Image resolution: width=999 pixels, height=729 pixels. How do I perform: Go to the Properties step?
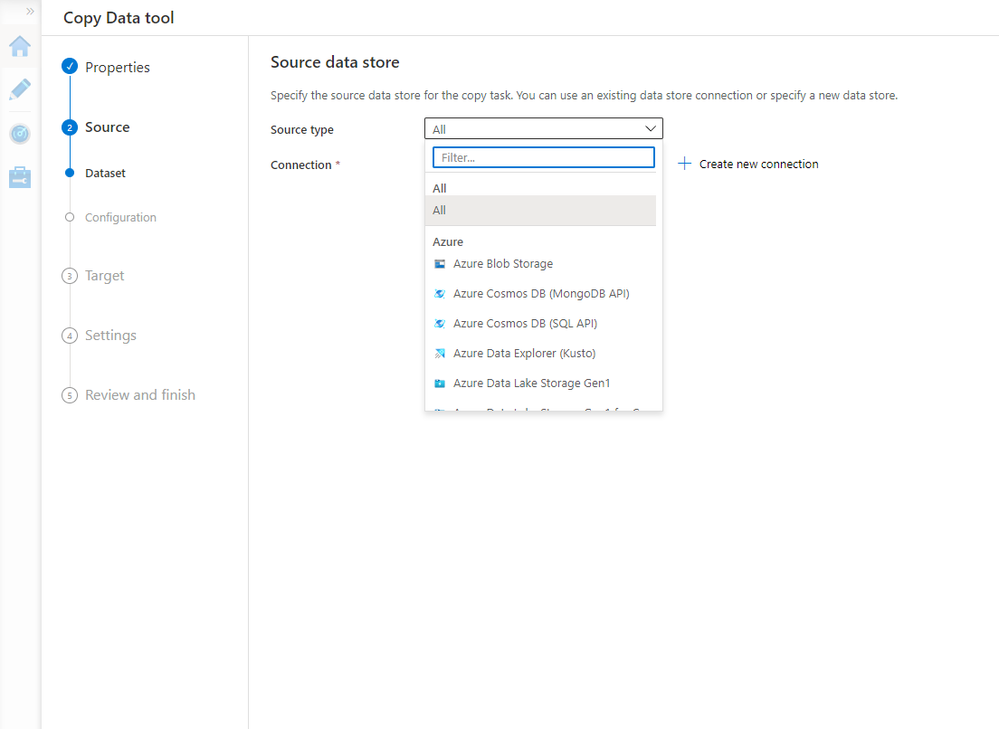(117, 67)
